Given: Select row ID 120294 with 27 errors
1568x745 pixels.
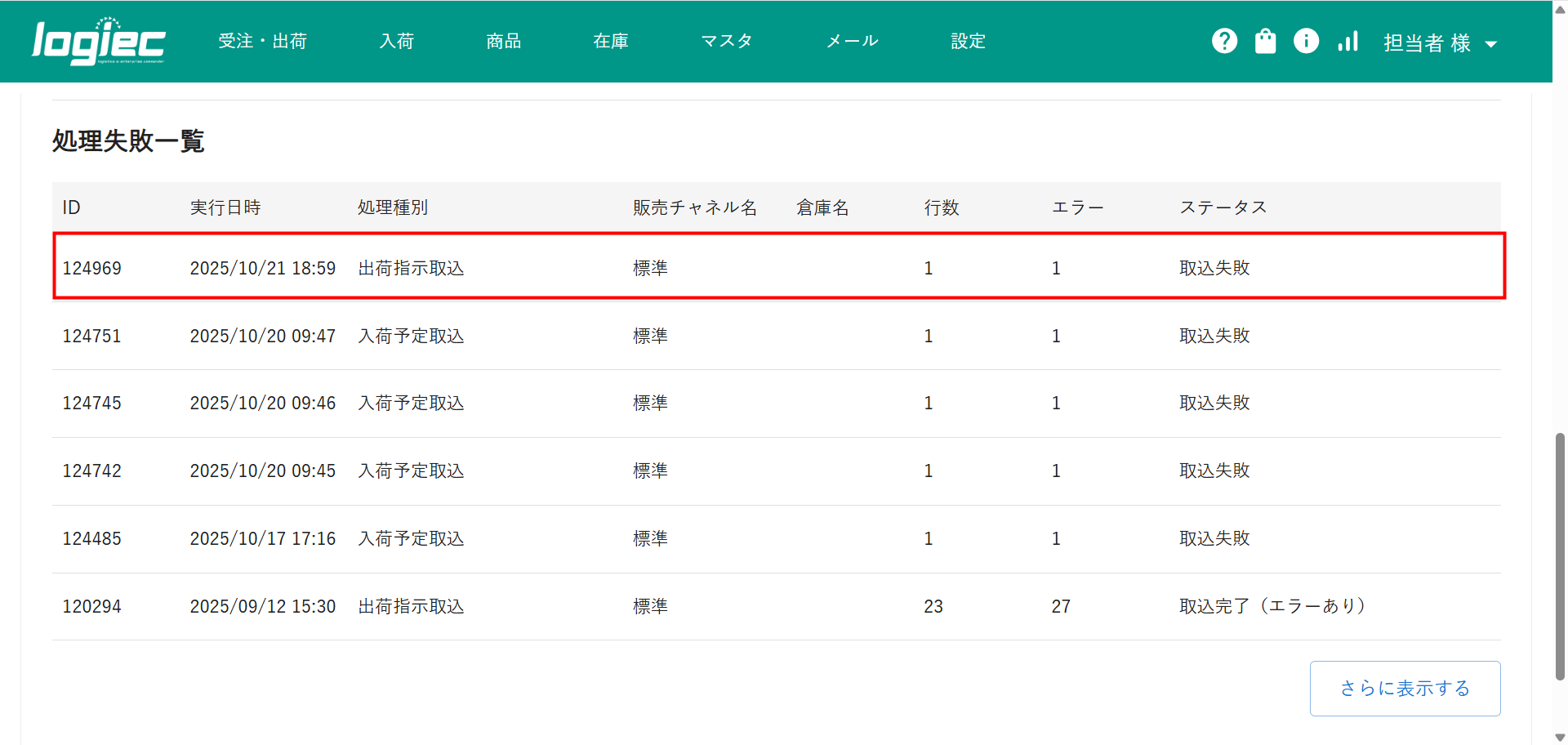Looking at the screenshot, I should pyautogui.click(x=91, y=606).
